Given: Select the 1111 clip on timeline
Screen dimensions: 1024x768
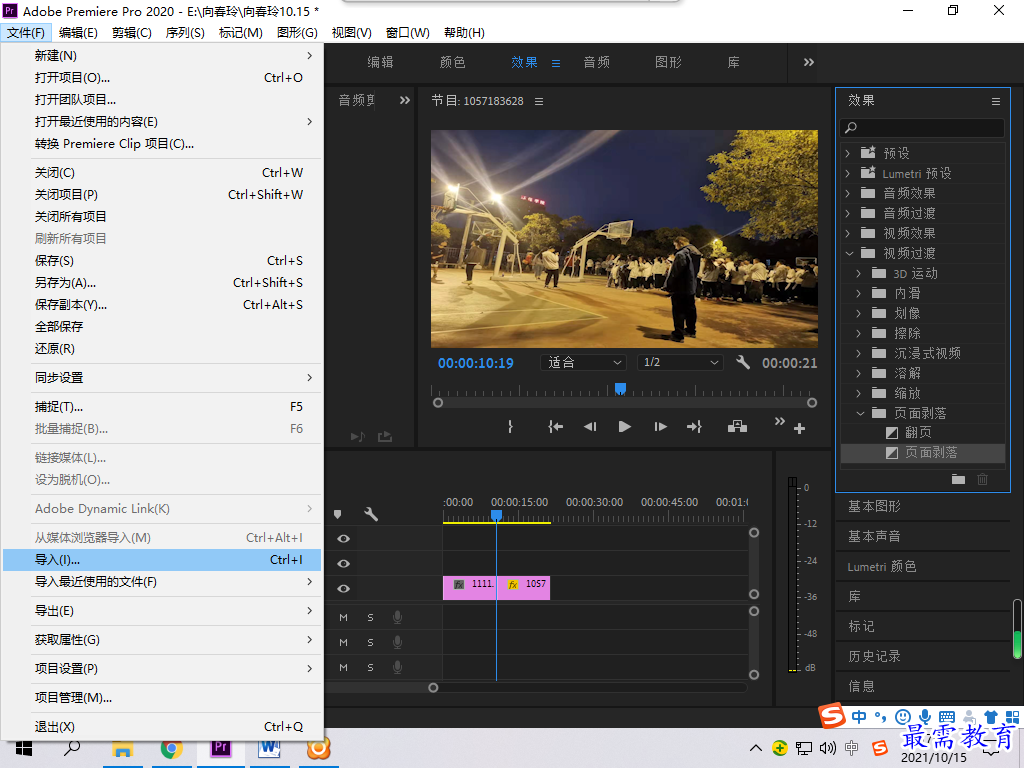Looking at the screenshot, I should click(470, 587).
